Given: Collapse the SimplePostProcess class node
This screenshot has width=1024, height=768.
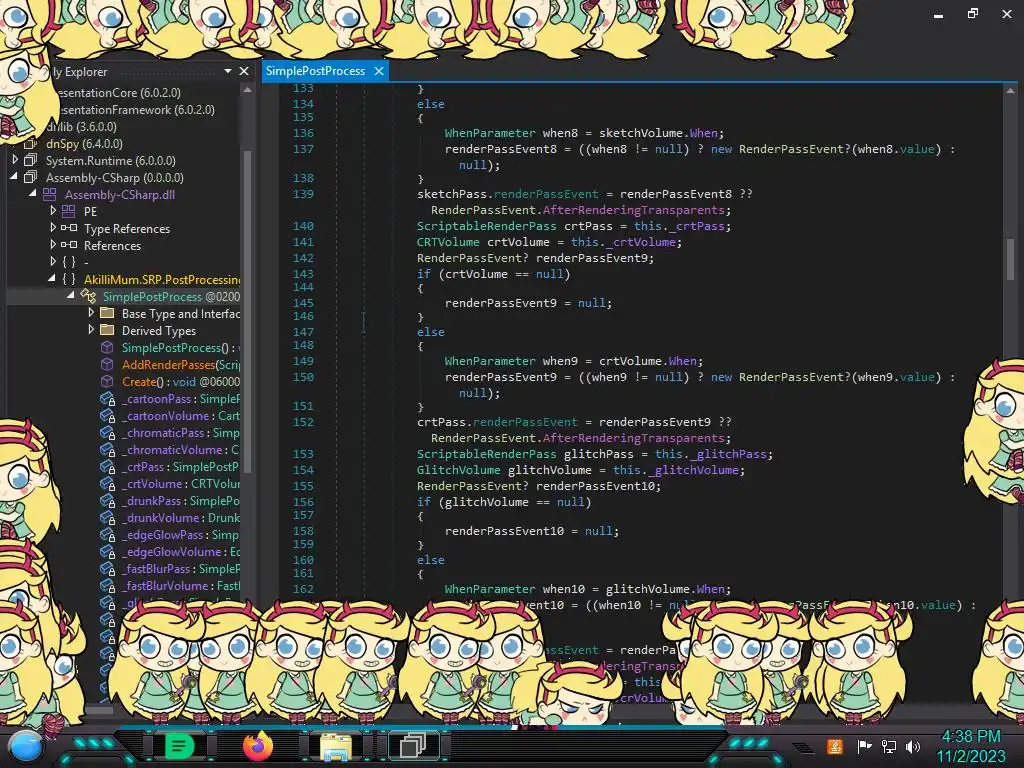Looking at the screenshot, I should pos(71,296).
